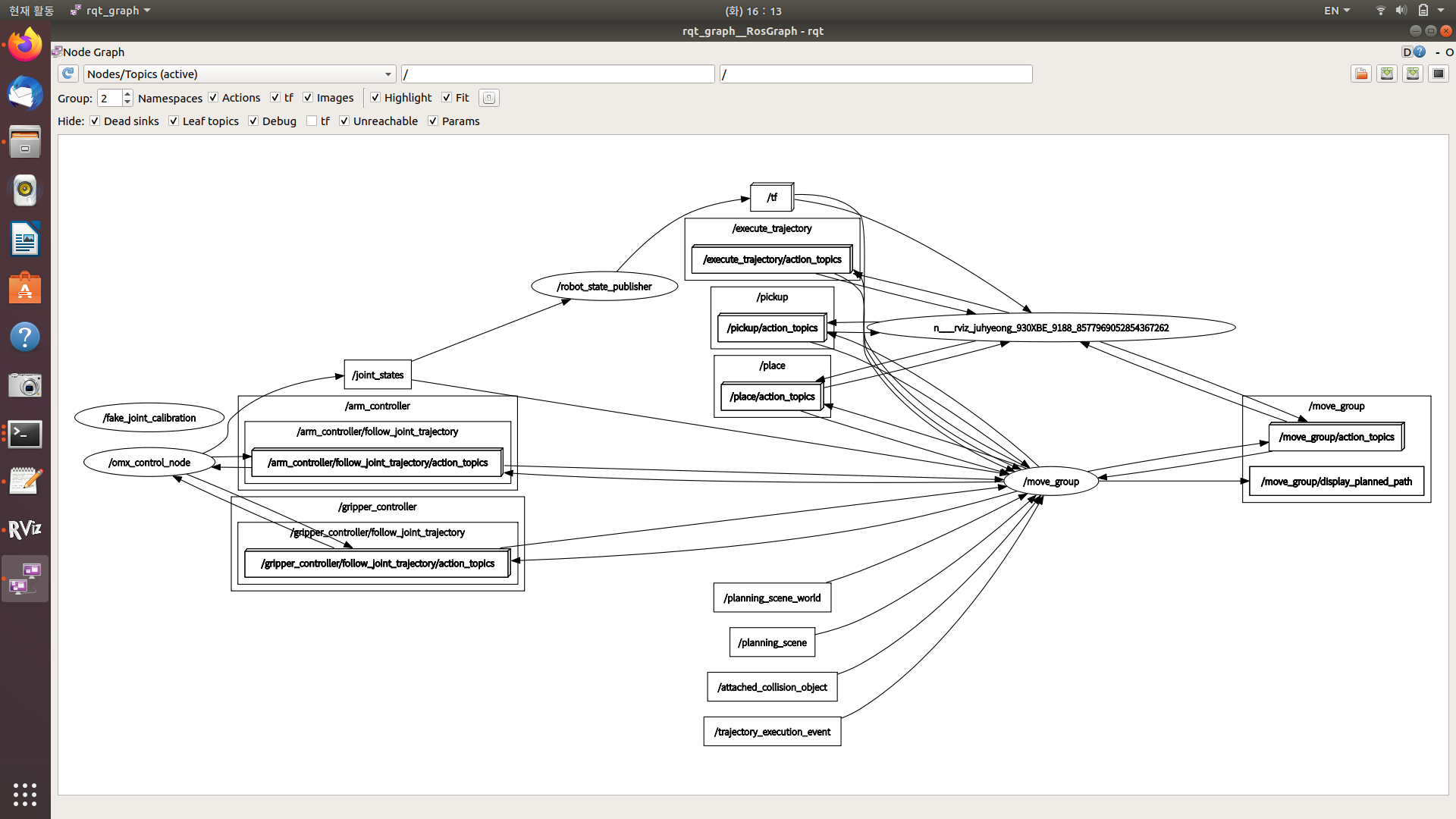Toggle the Leaf topics checkbox
1456x819 pixels.
174,121
